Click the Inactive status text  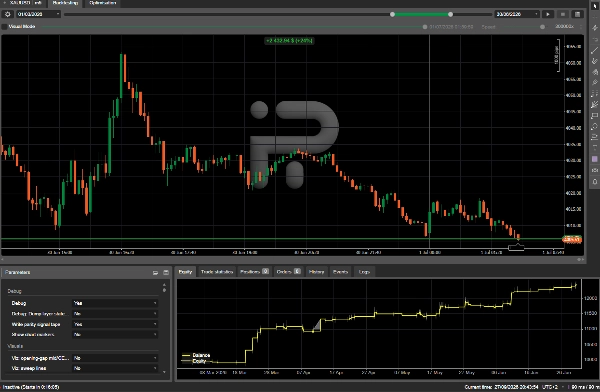pyautogui.click(x=31, y=387)
